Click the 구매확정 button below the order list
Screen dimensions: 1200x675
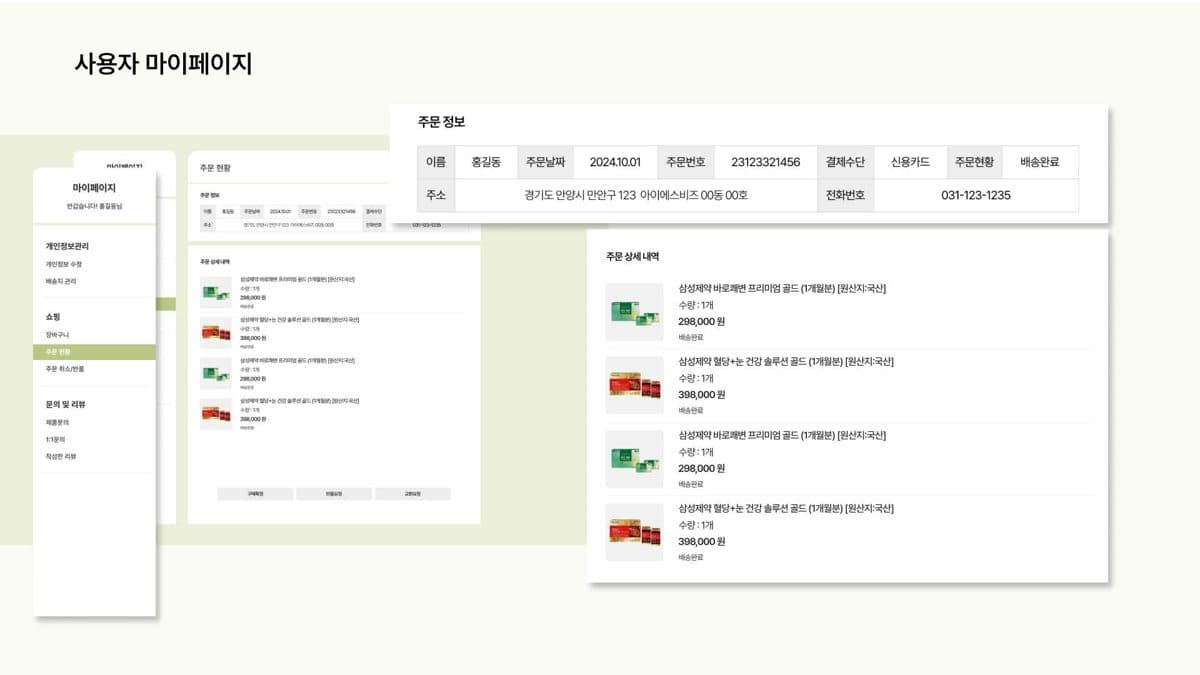[255, 494]
